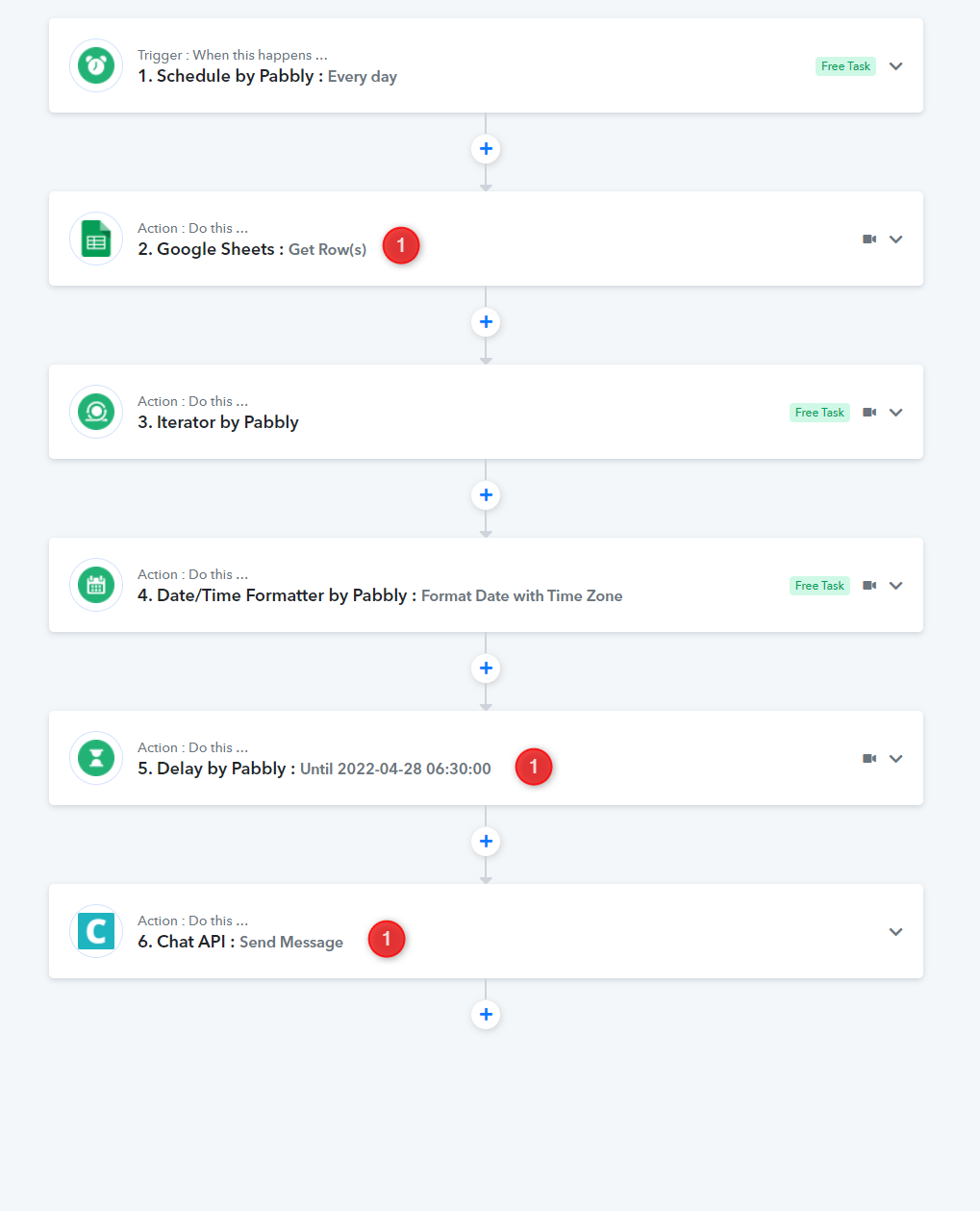Screen dimensions: 980x1211
Task: Open video tutorial for Delay by Pabbly step
Action: [869, 759]
